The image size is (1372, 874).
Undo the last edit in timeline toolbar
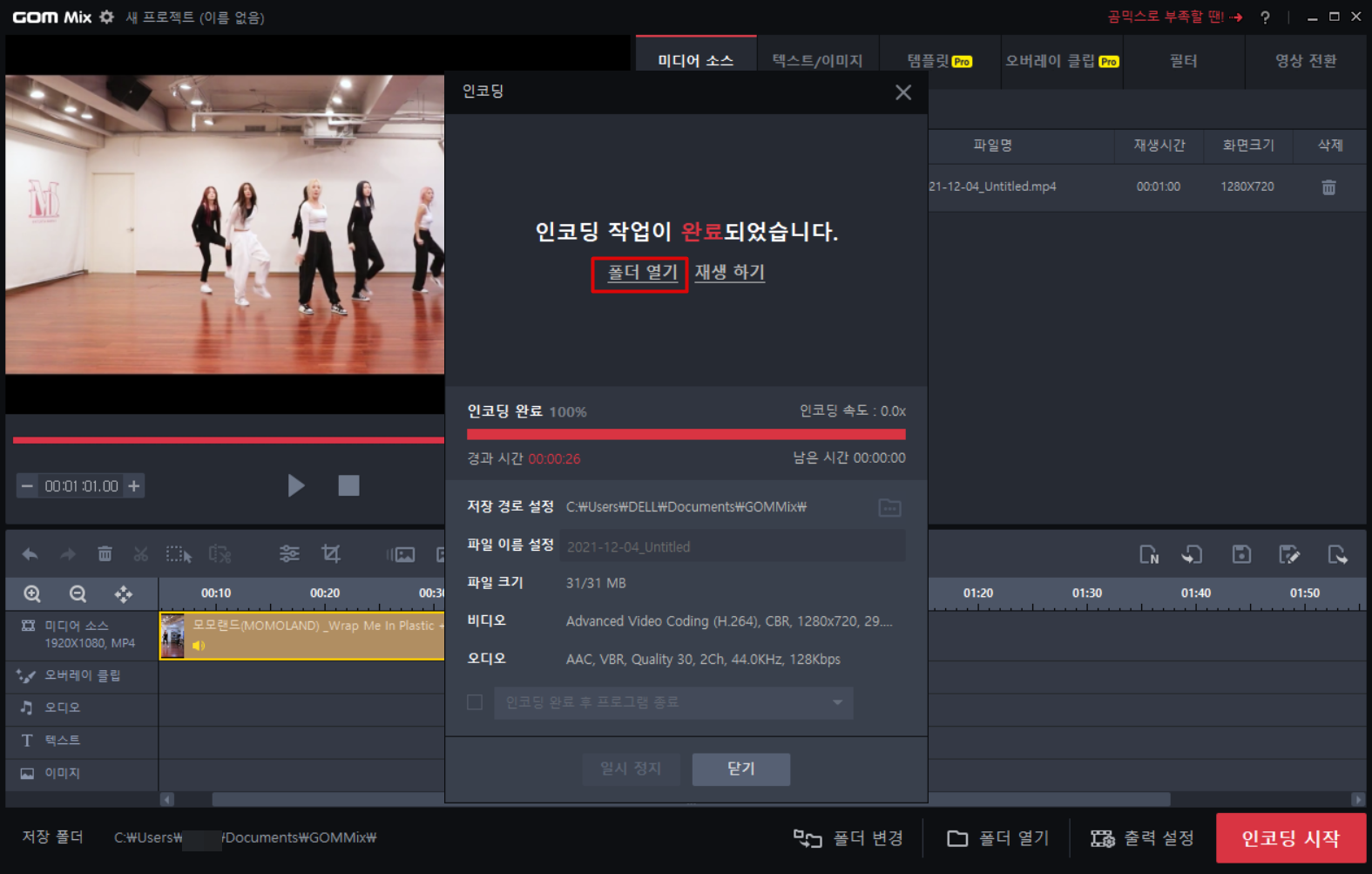pyautogui.click(x=30, y=554)
